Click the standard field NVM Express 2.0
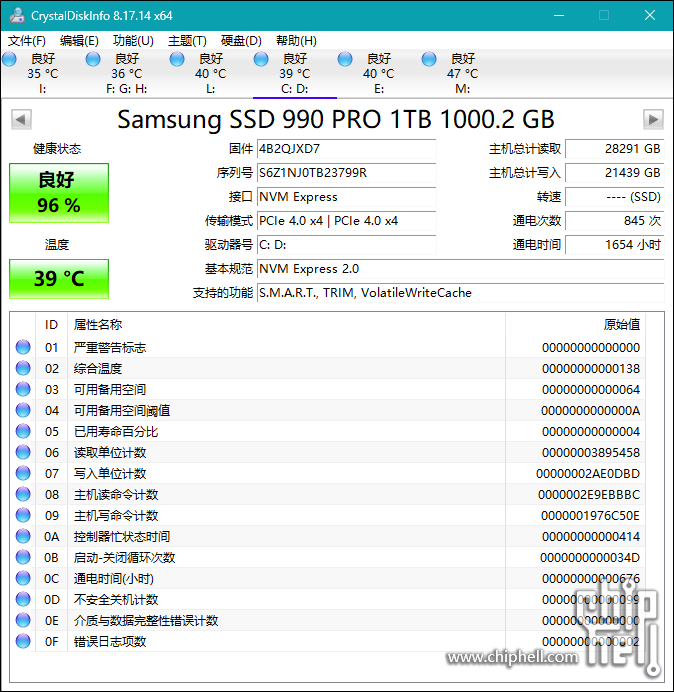Image resolution: width=674 pixels, height=692 pixels. point(460,269)
